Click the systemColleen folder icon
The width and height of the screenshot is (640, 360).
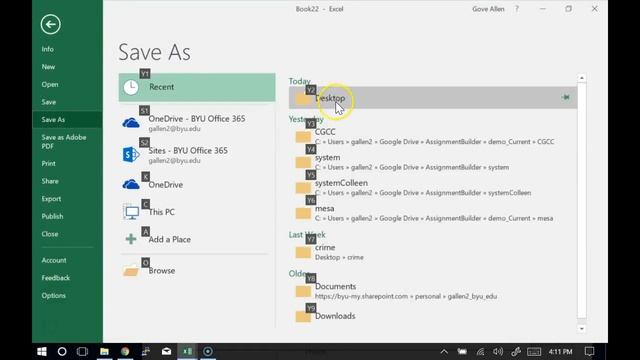pyautogui.click(x=303, y=188)
